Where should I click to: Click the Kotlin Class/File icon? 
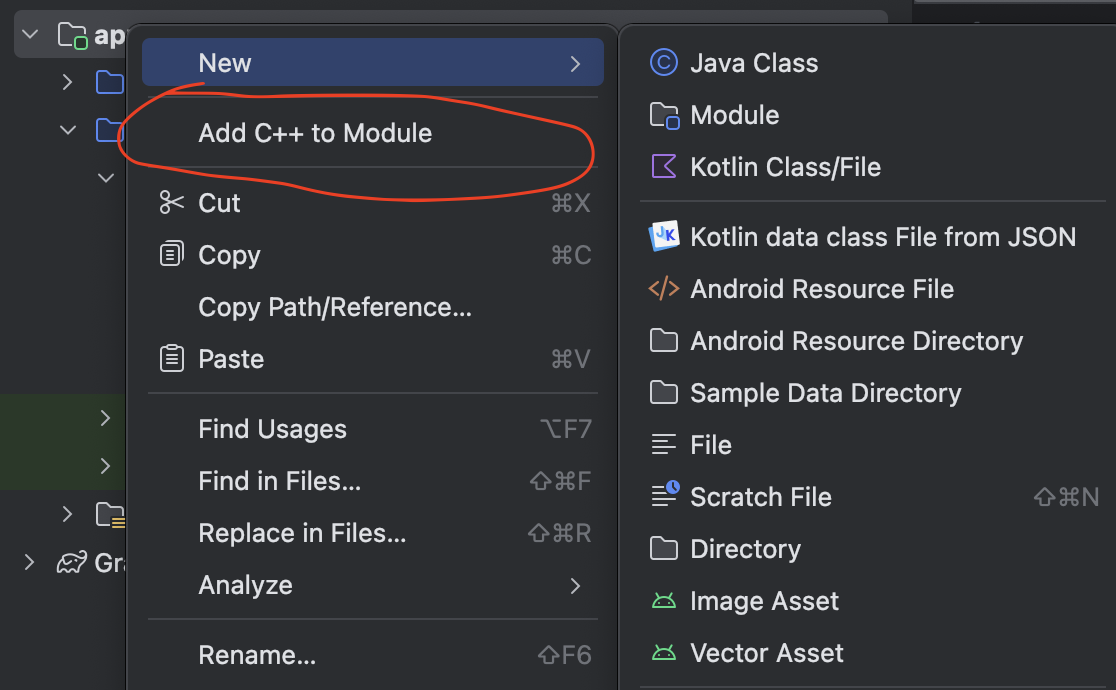(664, 167)
